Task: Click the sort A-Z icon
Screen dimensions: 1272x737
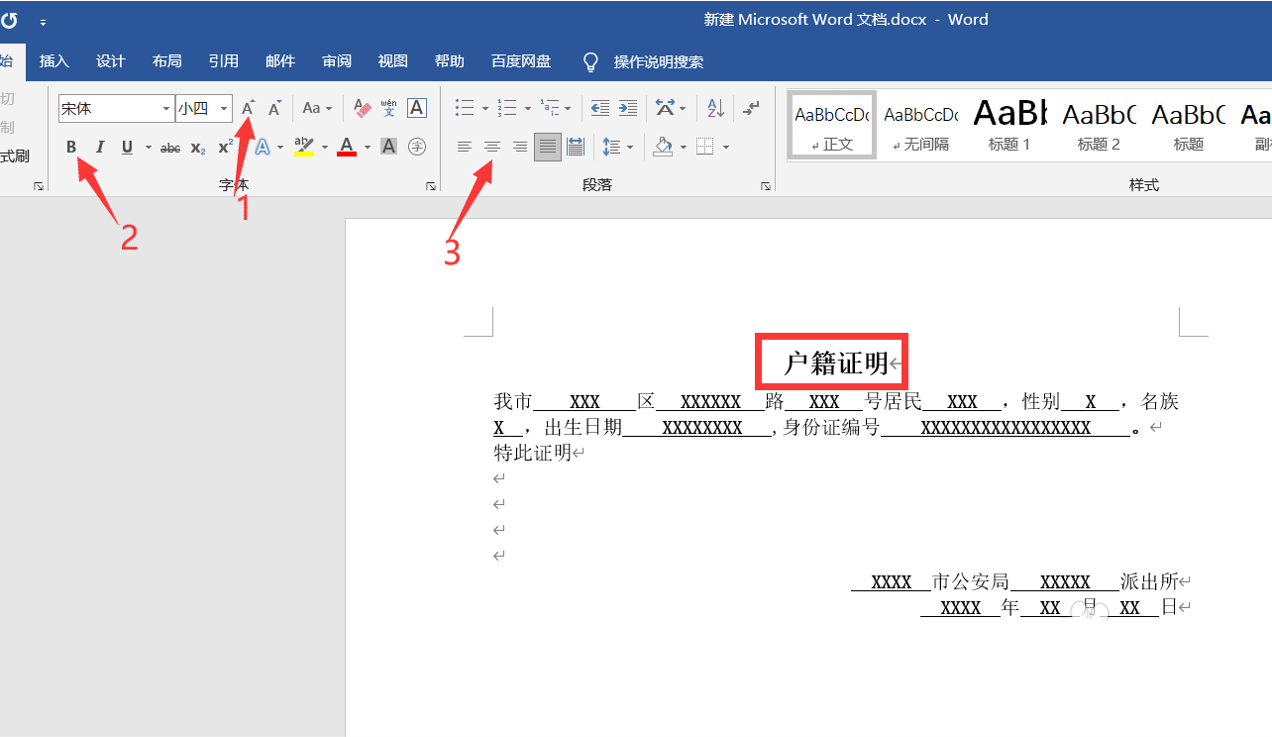Action: click(715, 108)
